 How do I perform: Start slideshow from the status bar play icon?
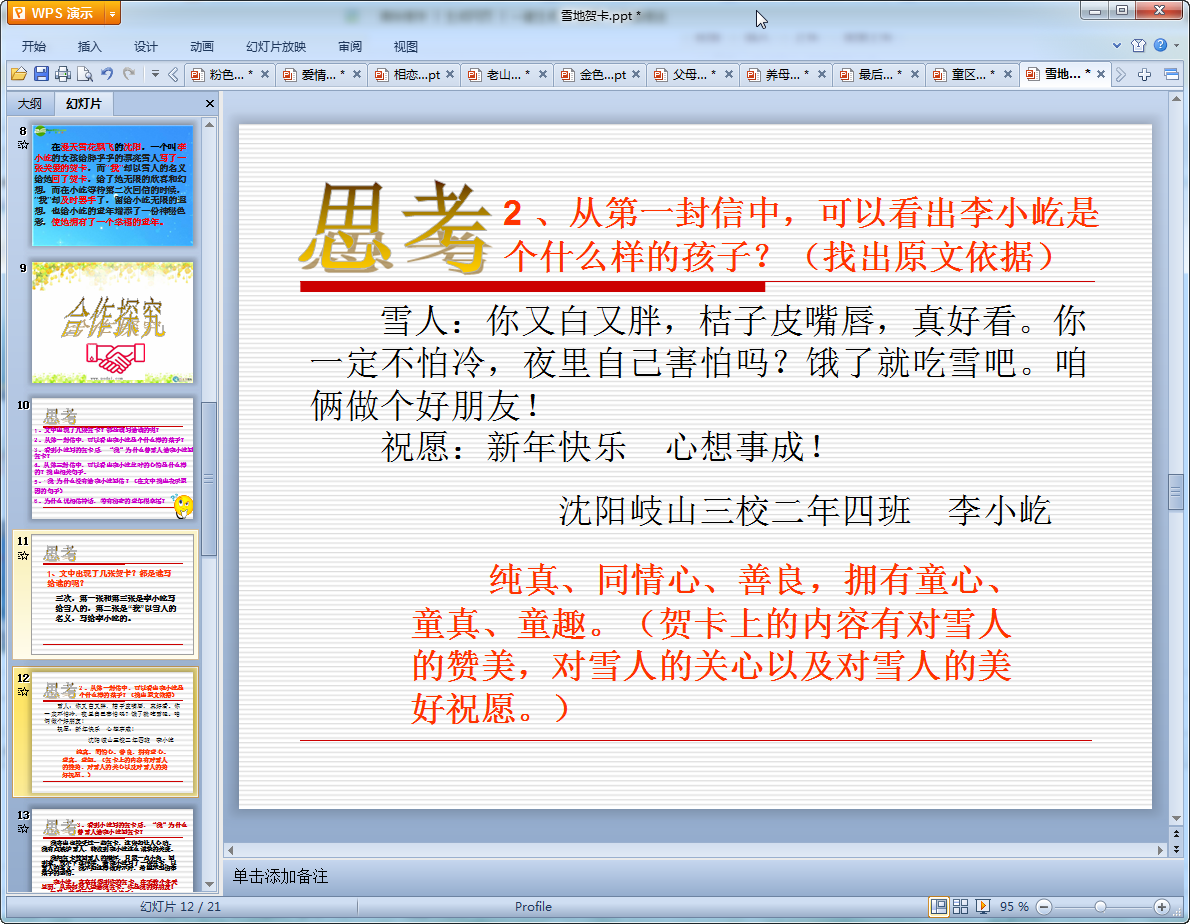[x=983, y=907]
